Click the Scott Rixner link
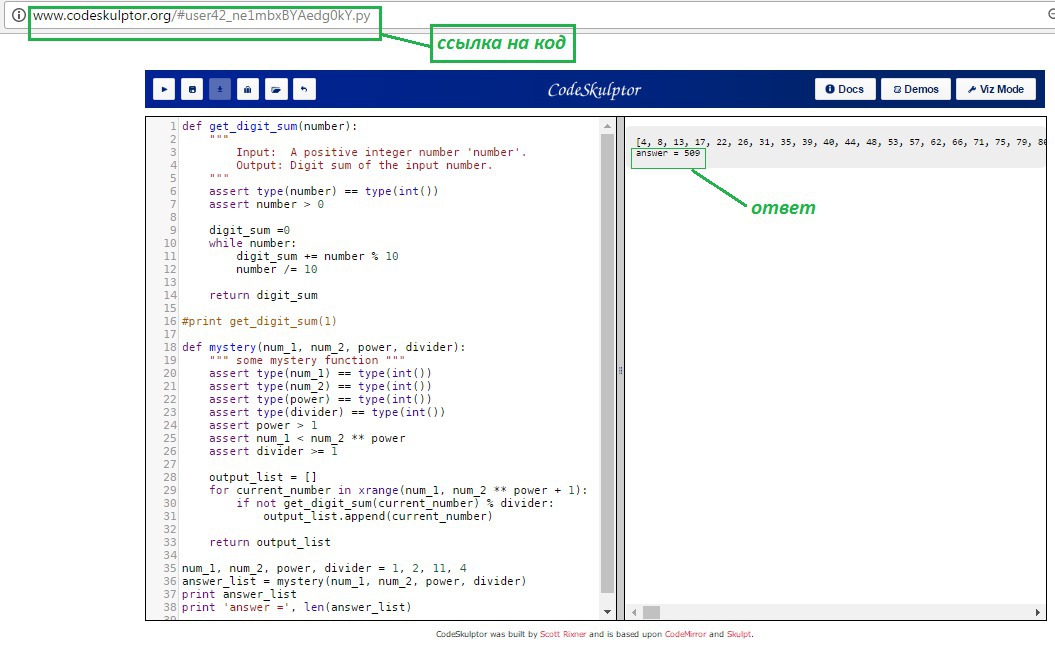Viewport: 1055px width, 645px height. click(x=563, y=634)
